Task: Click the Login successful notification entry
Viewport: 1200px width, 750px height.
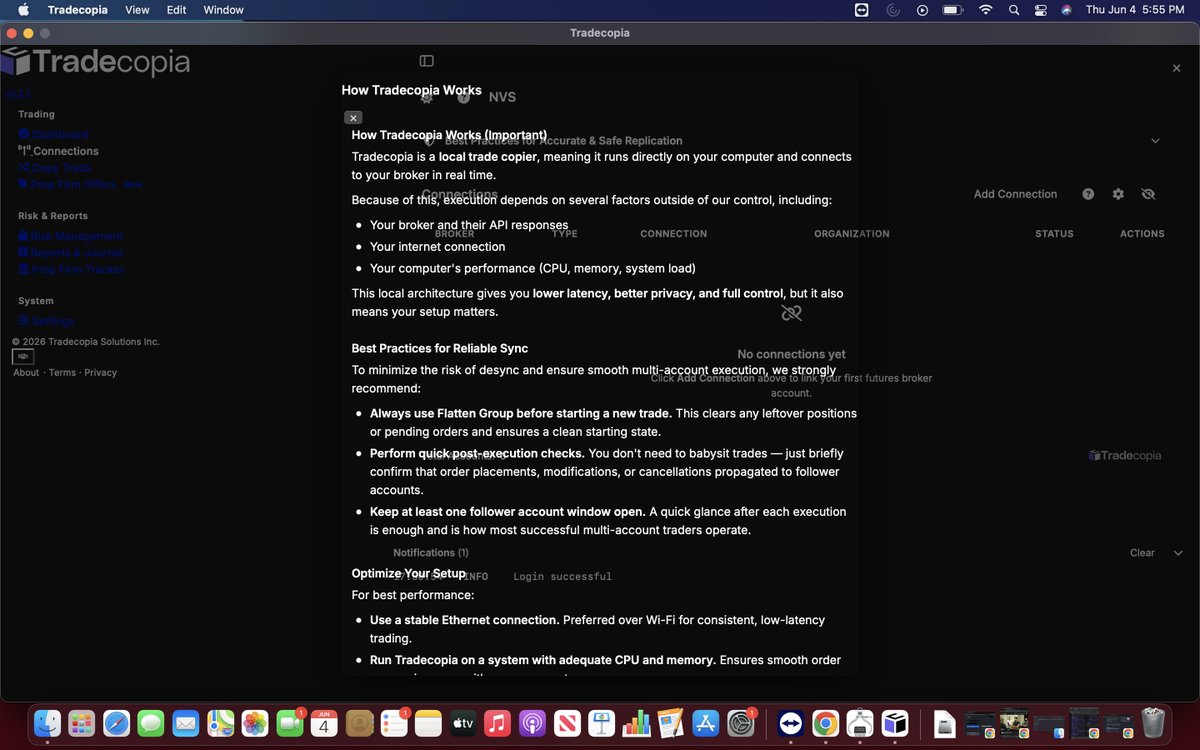Action: click(x=562, y=577)
